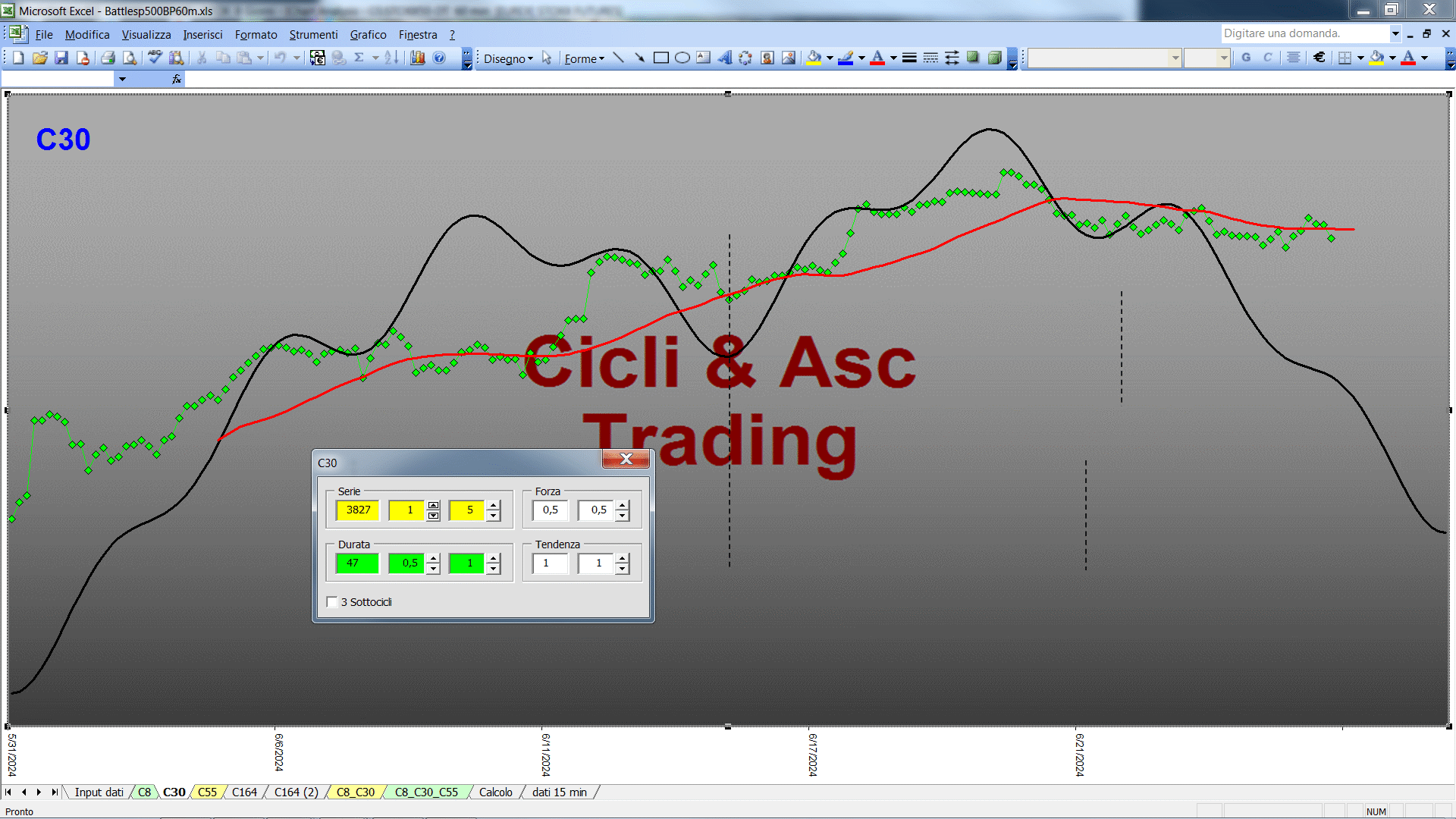Screen dimensions: 1456x819
Task: Select the Line drawing tool
Action: tap(618, 58)
